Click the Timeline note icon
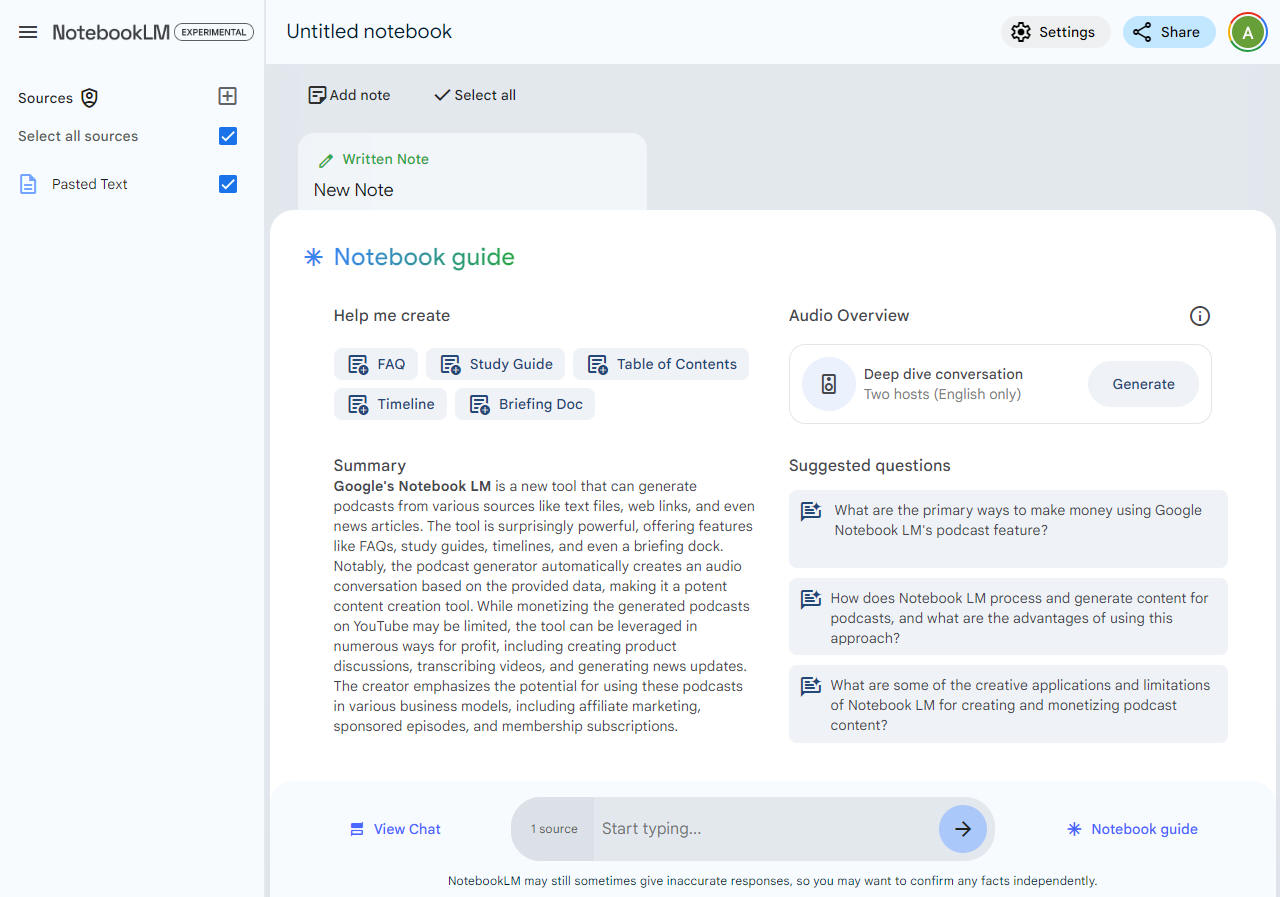Screen dimensions: 1280x897 [358, 405]
